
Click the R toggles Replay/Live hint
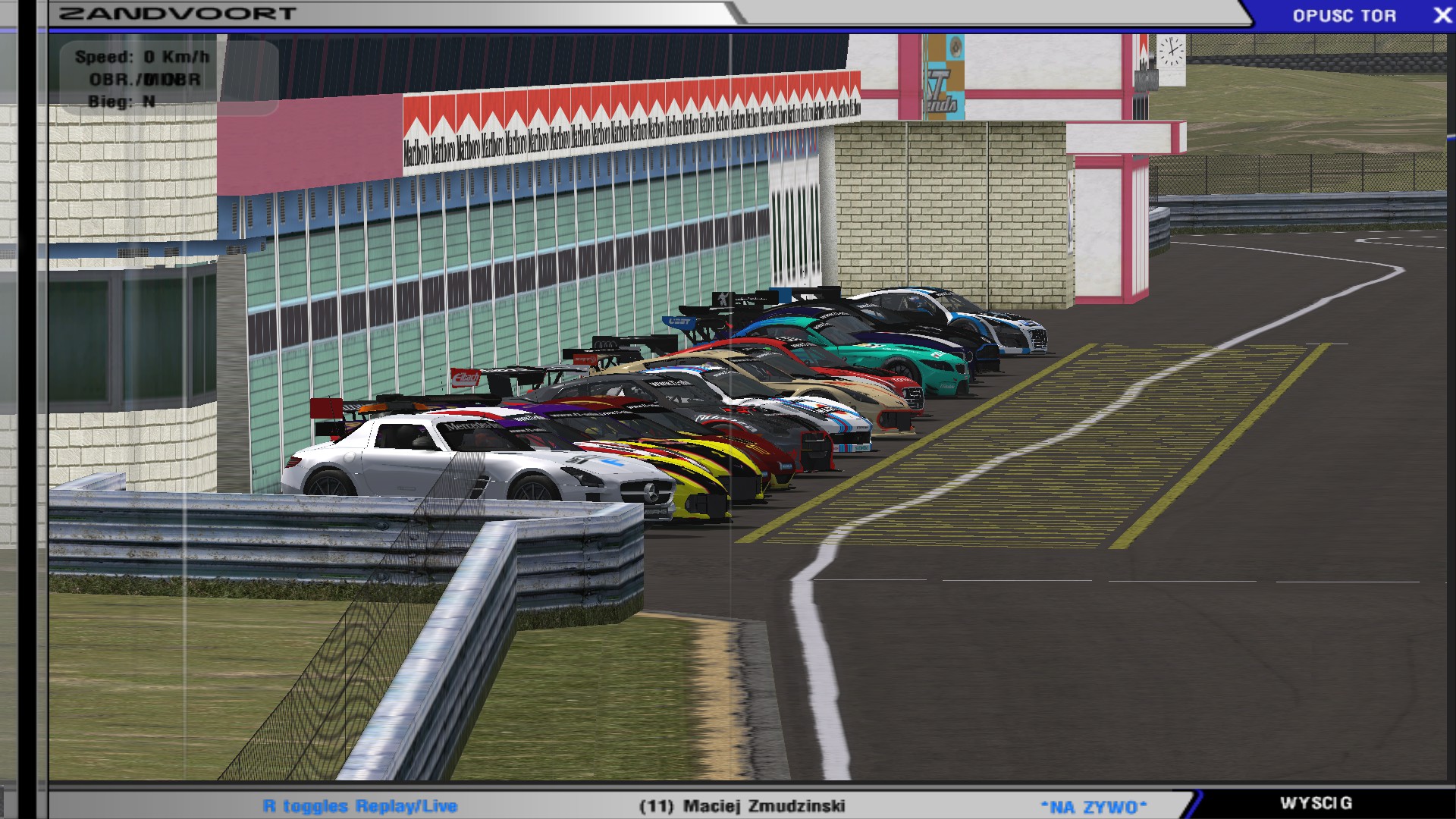[360, 806]
